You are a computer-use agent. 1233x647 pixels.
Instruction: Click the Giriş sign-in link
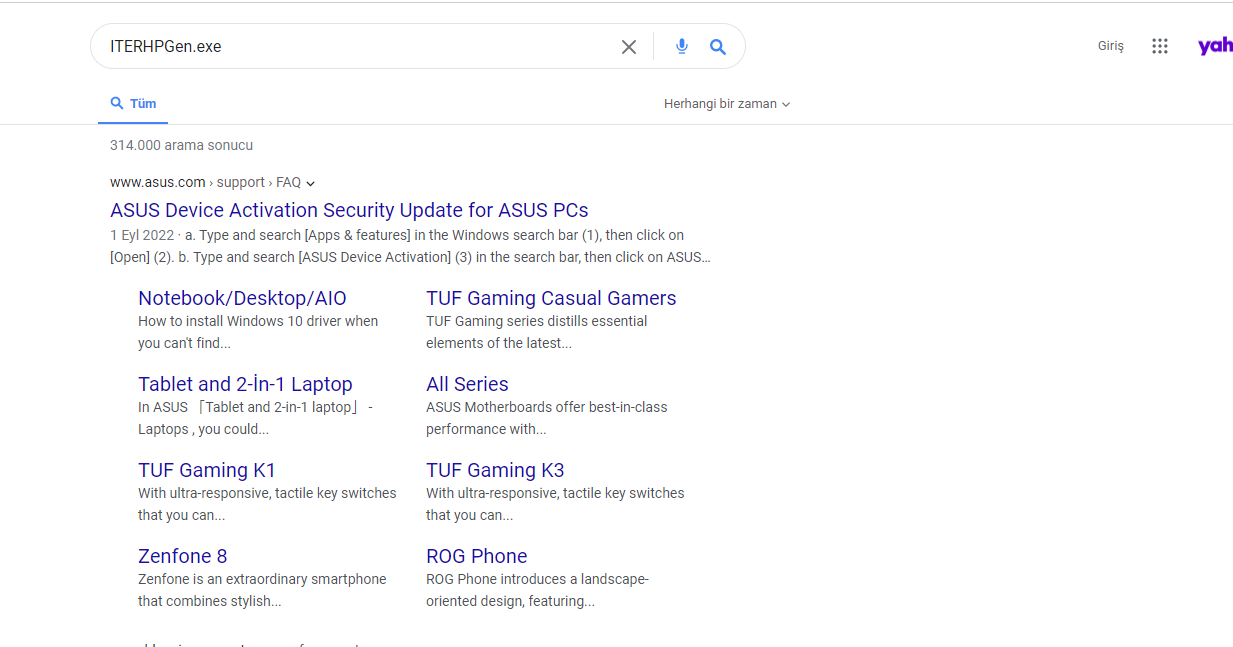click(1111, 46)
